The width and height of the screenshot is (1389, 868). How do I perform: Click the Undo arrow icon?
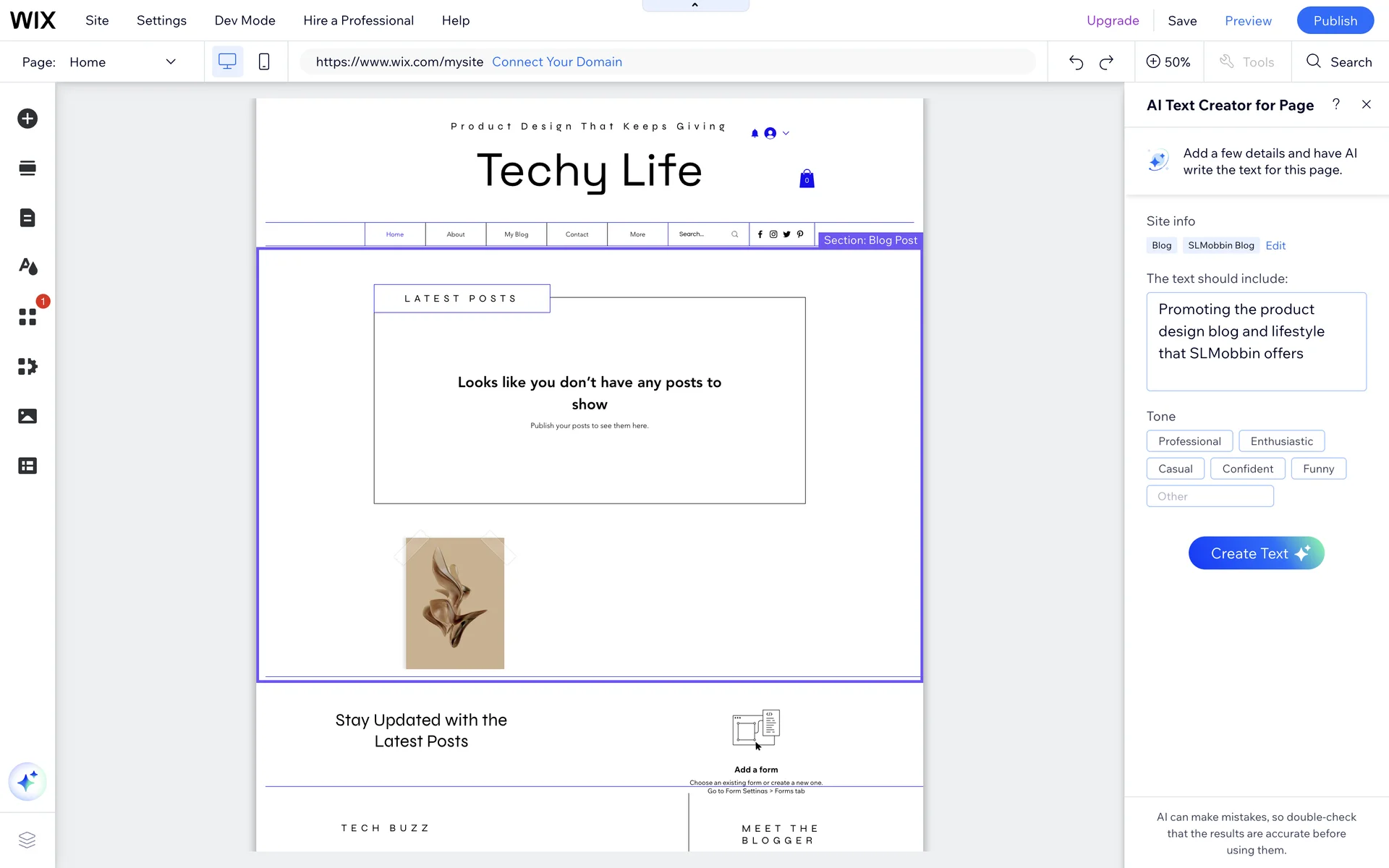coord(1076,62)
